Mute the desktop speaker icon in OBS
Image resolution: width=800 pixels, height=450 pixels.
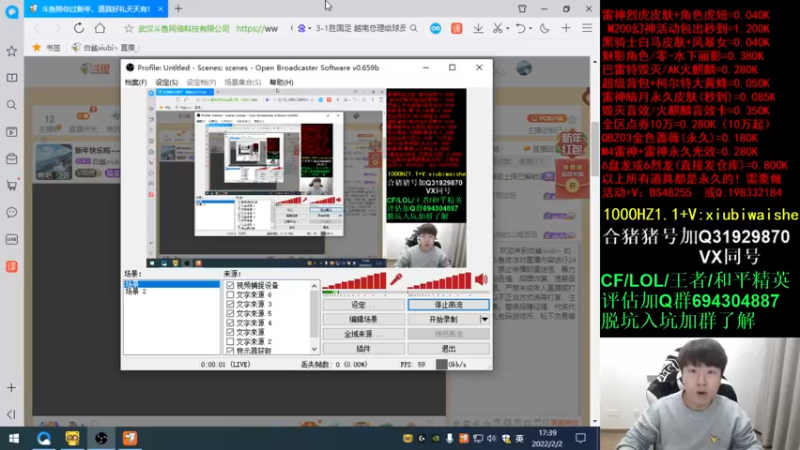[x=481, y=280]
